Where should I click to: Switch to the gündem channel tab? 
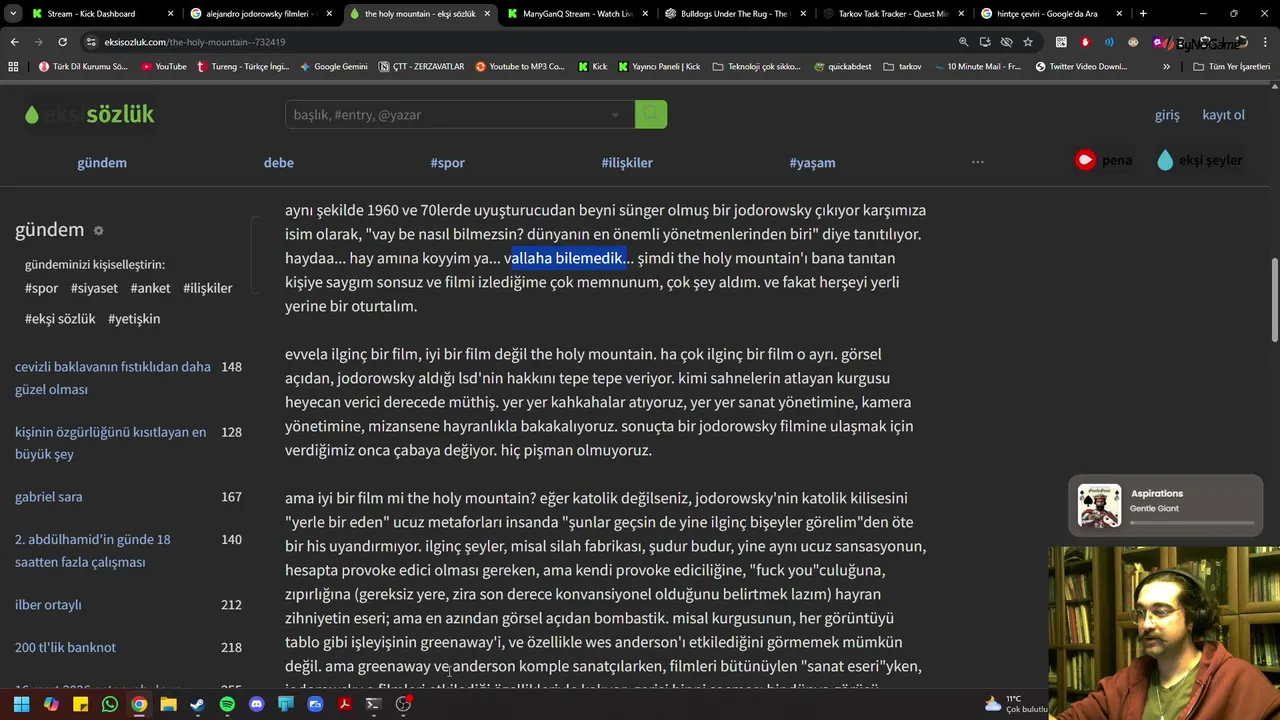pos(102,162)
